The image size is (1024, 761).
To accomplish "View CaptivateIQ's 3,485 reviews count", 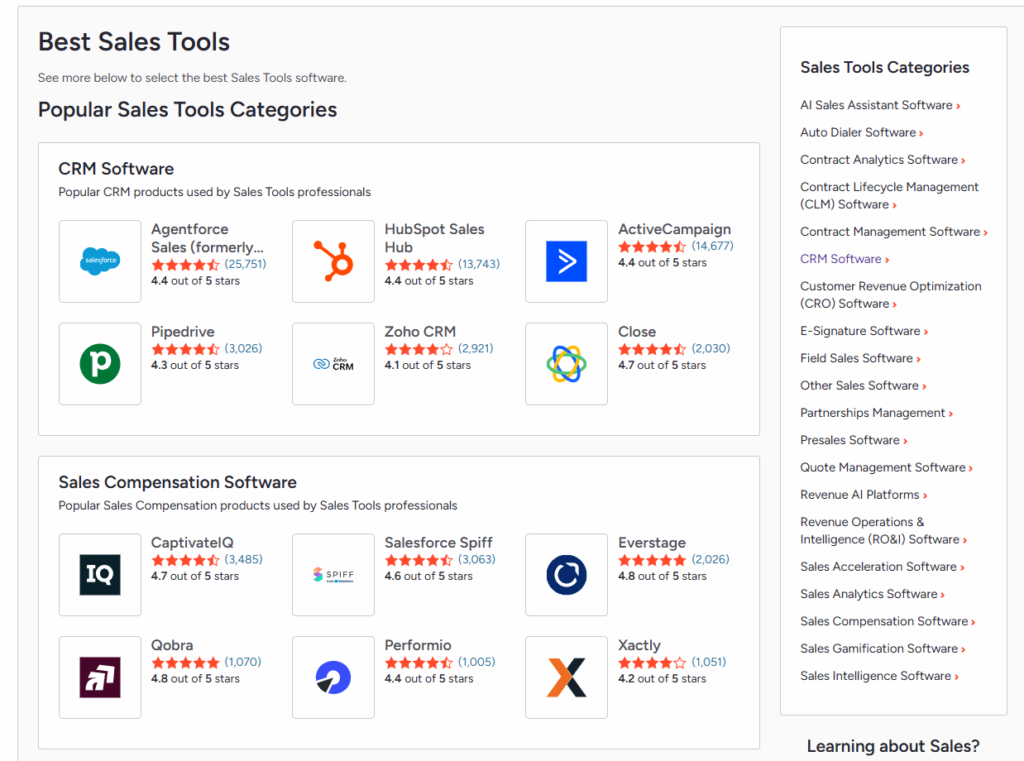I will tap(244, 560).
